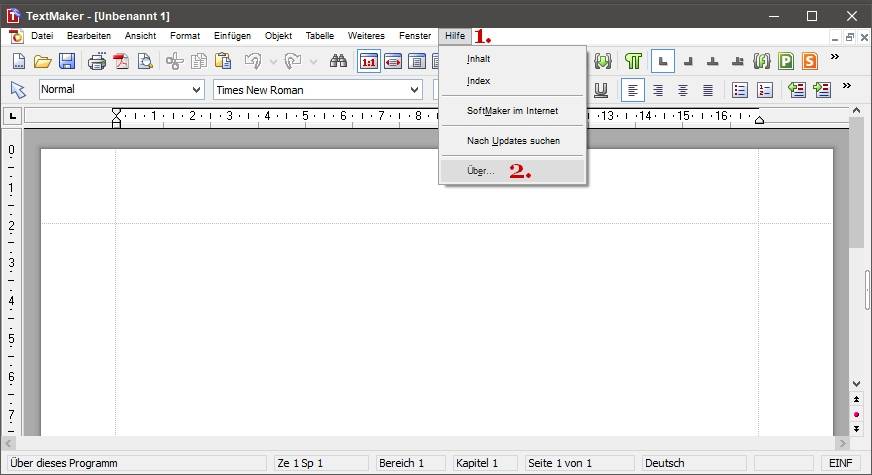Open the Ansicht menu
Viewport: 872px width, 475px height.
click(x=140, y=36)
